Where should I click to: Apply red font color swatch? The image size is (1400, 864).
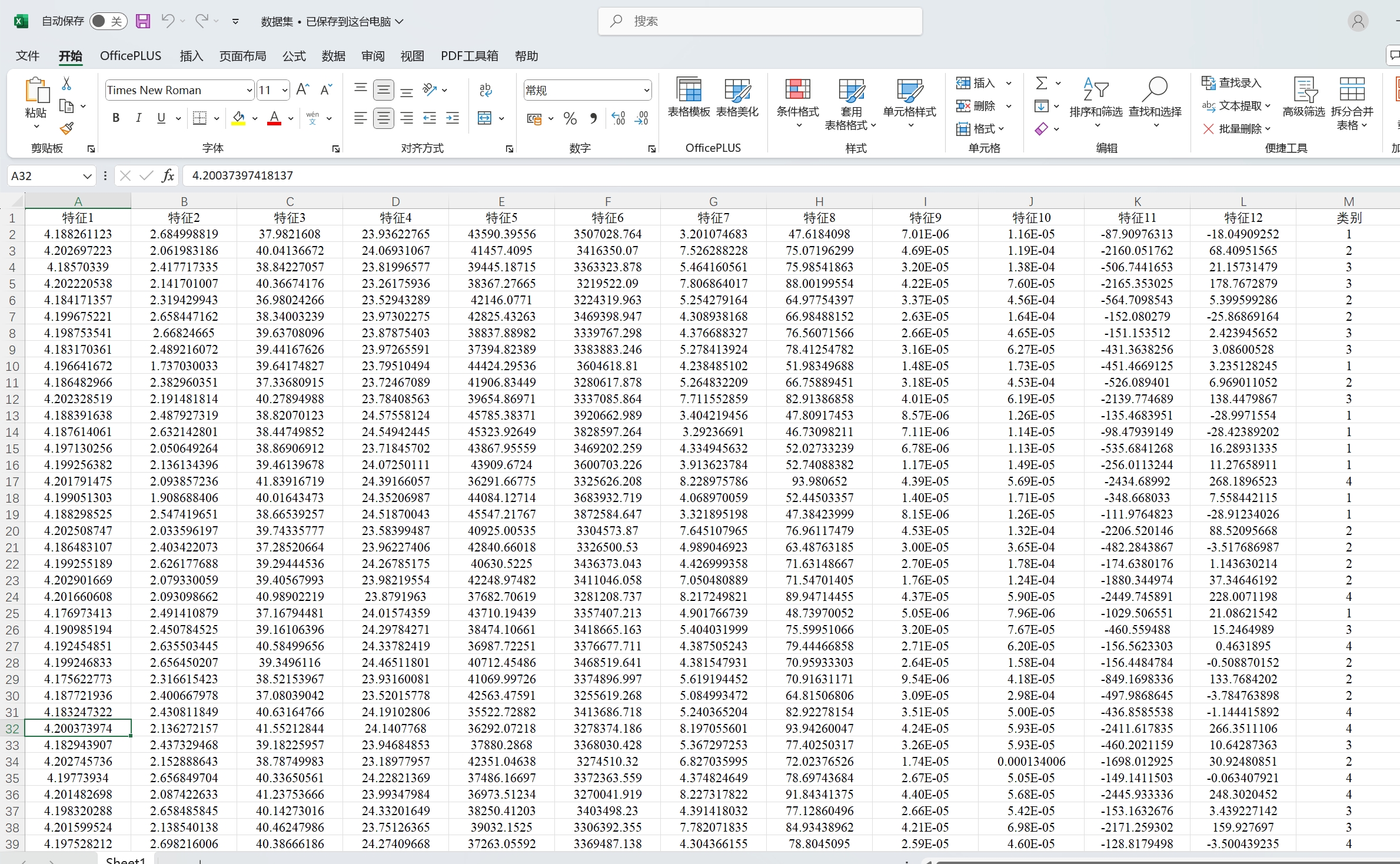[274, 118]
